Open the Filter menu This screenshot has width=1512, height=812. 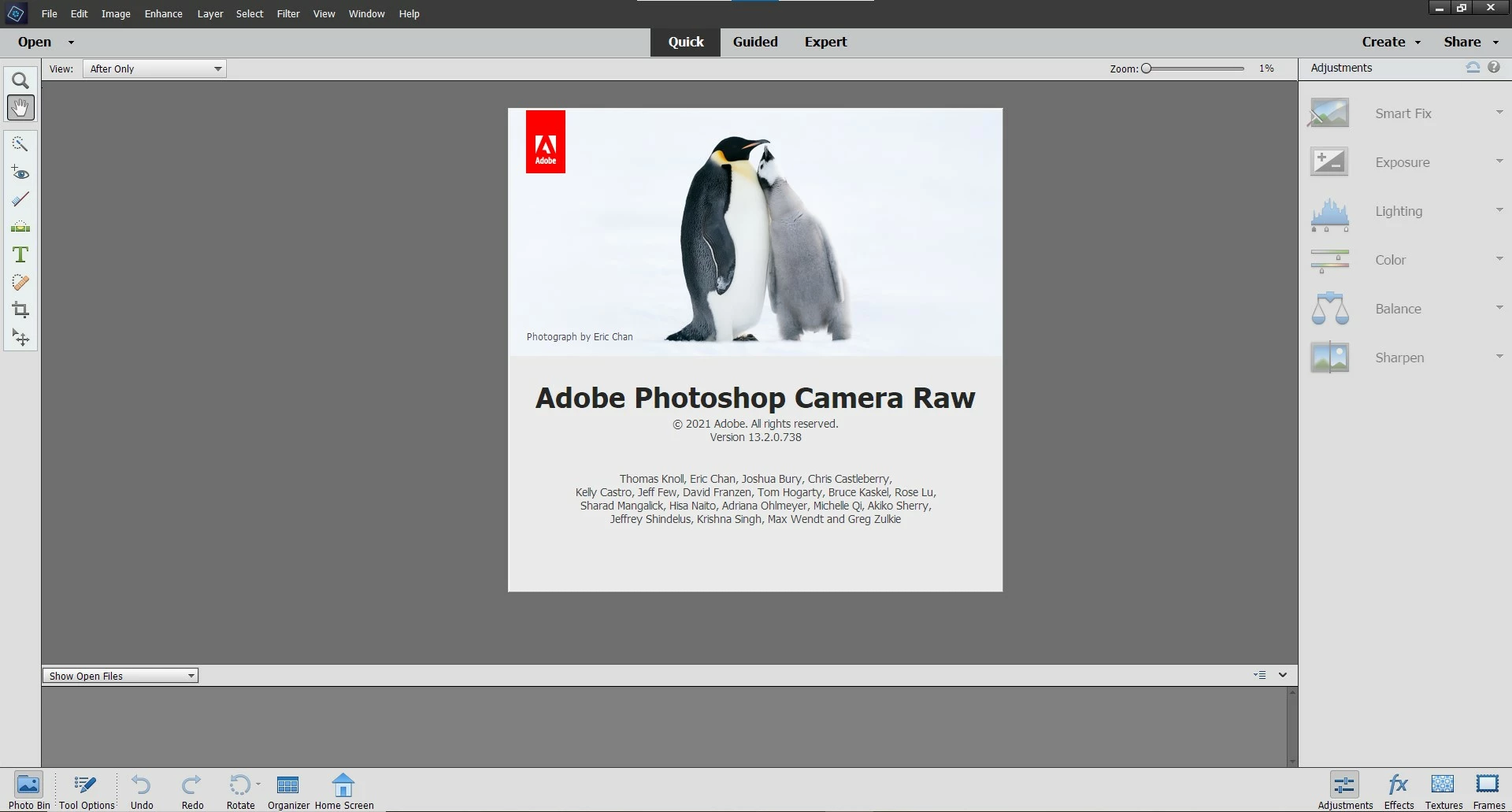pos(288,13)
